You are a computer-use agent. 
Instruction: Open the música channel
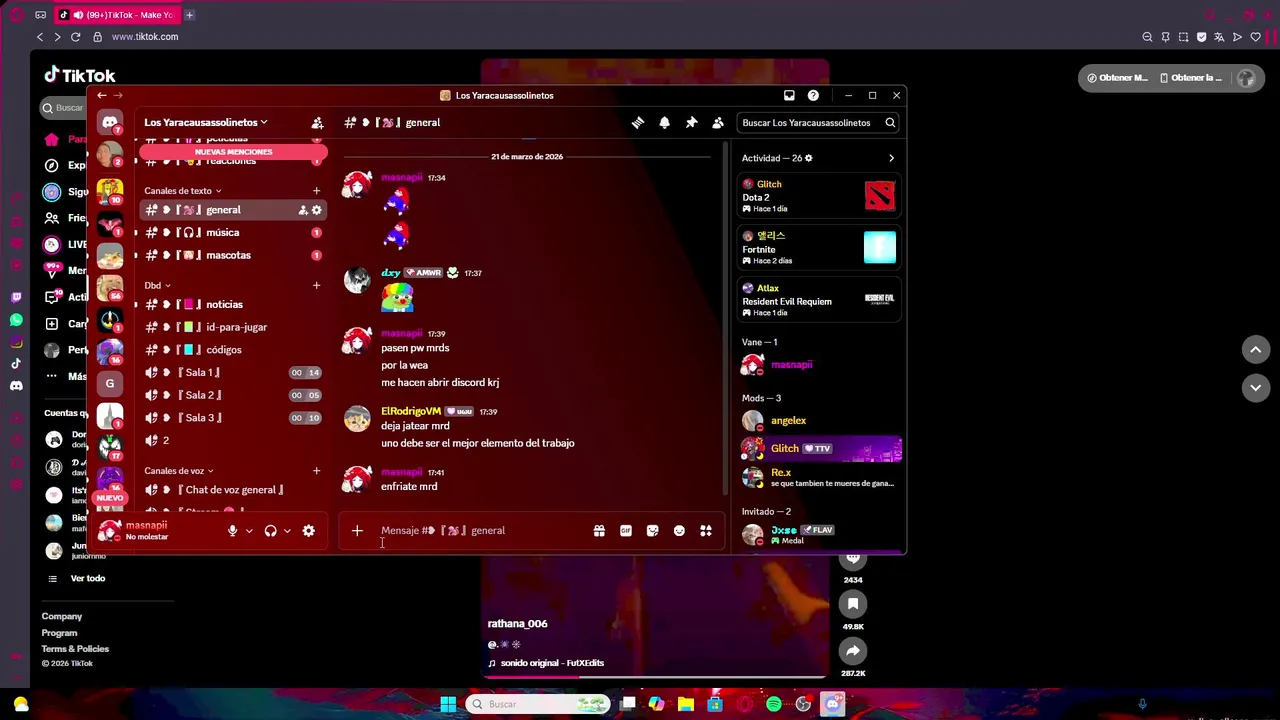233,233
